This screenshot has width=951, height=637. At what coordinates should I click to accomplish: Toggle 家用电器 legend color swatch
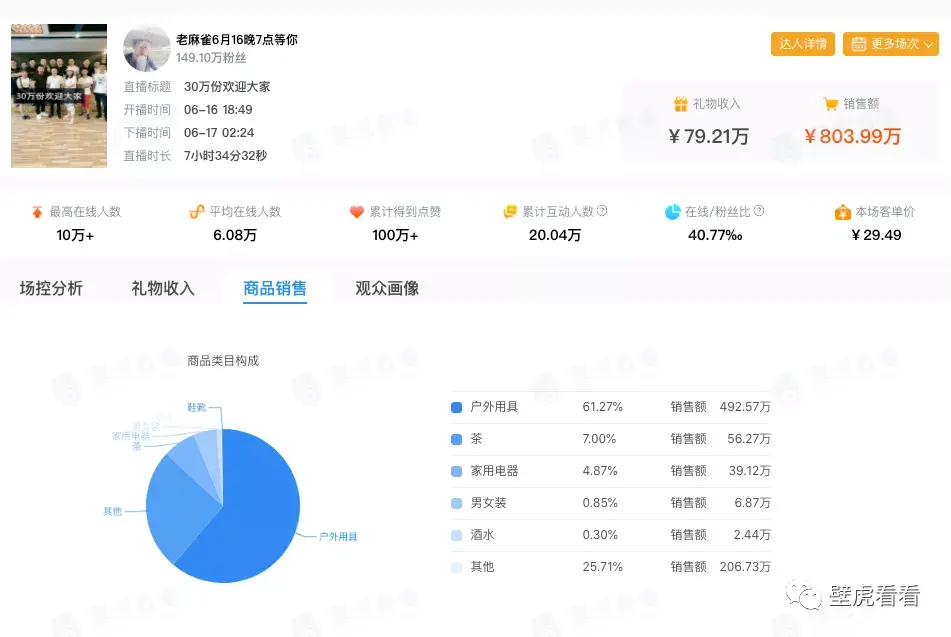[457, 471]
